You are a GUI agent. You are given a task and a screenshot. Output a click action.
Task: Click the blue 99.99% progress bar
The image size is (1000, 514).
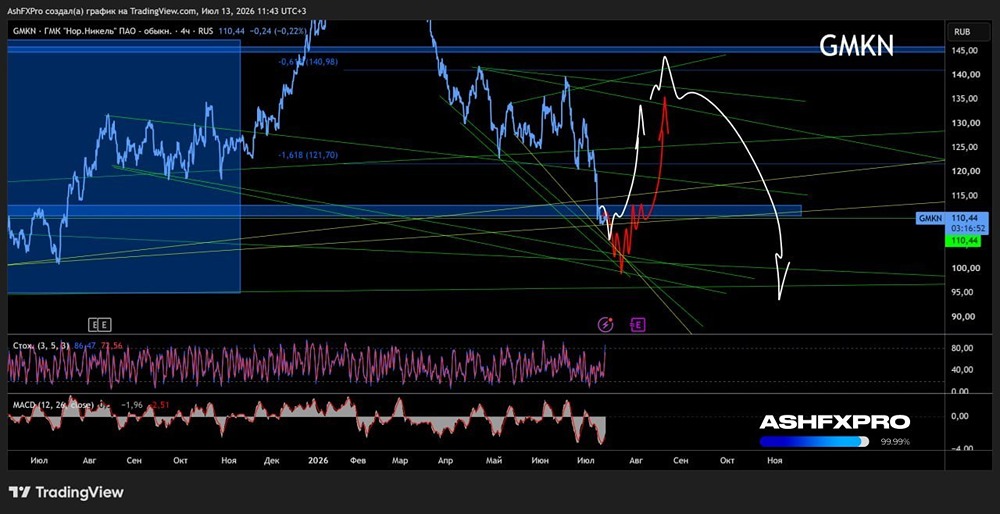pos(814,441)
